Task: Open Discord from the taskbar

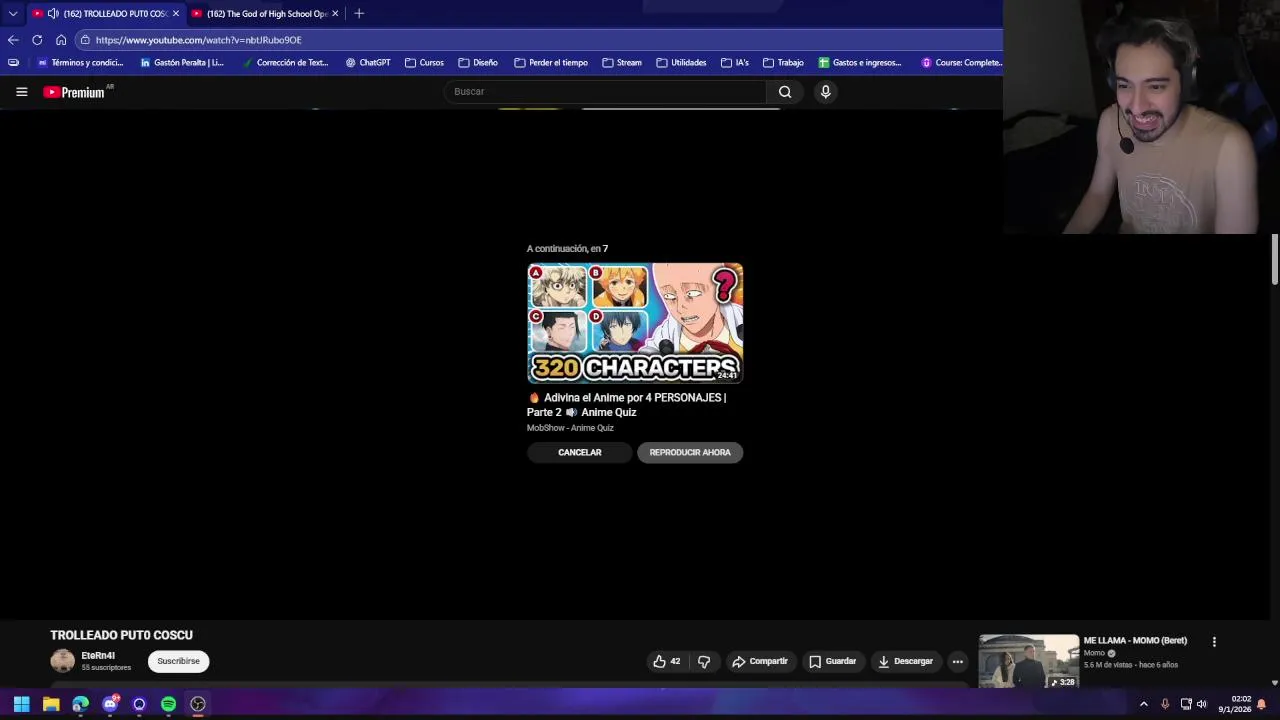Action: tap(110, 704)
